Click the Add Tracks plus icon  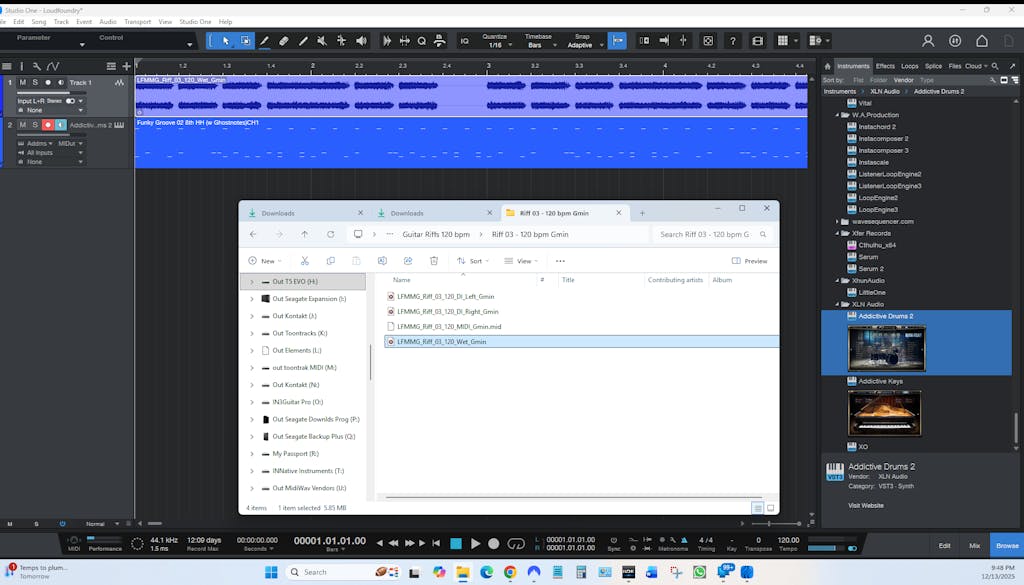pos(126,66)
